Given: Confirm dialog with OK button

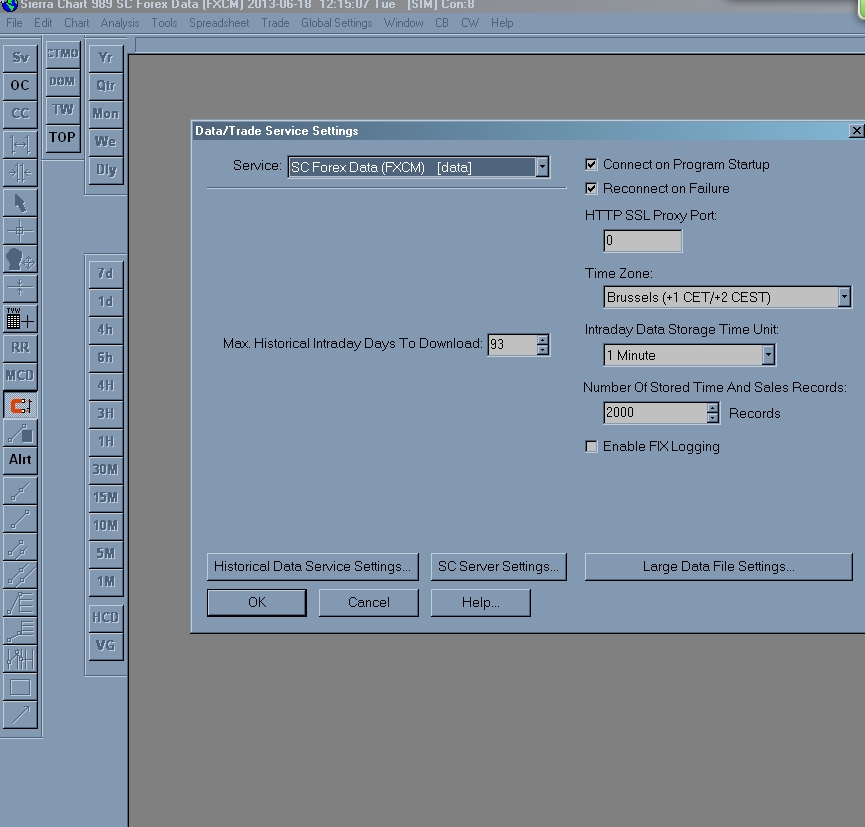Looking at the screenshot, I should (257, 602).
